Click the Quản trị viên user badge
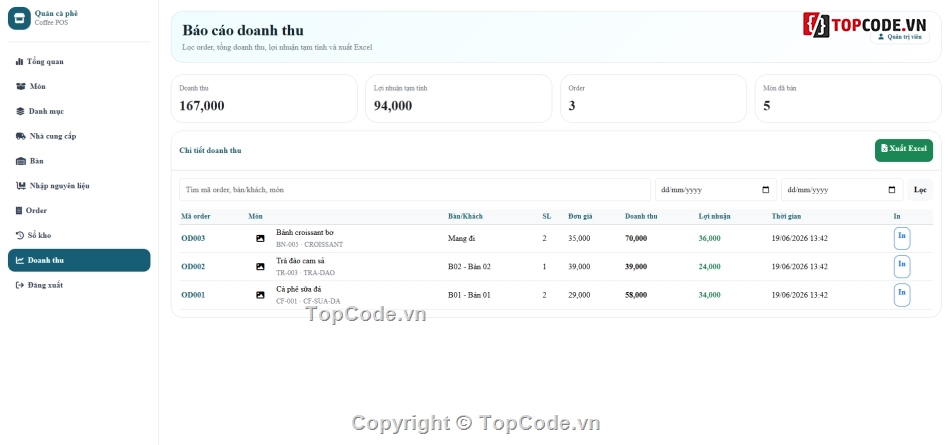Screen dimensions: 950x445 [x=900, y=37]
